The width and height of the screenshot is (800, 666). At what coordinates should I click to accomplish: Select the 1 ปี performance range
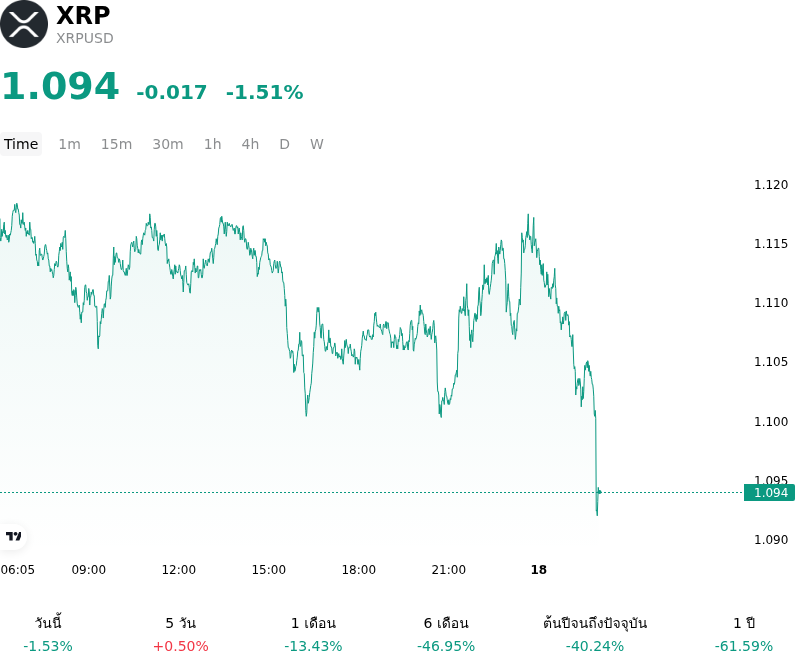(x=744, y=634)
